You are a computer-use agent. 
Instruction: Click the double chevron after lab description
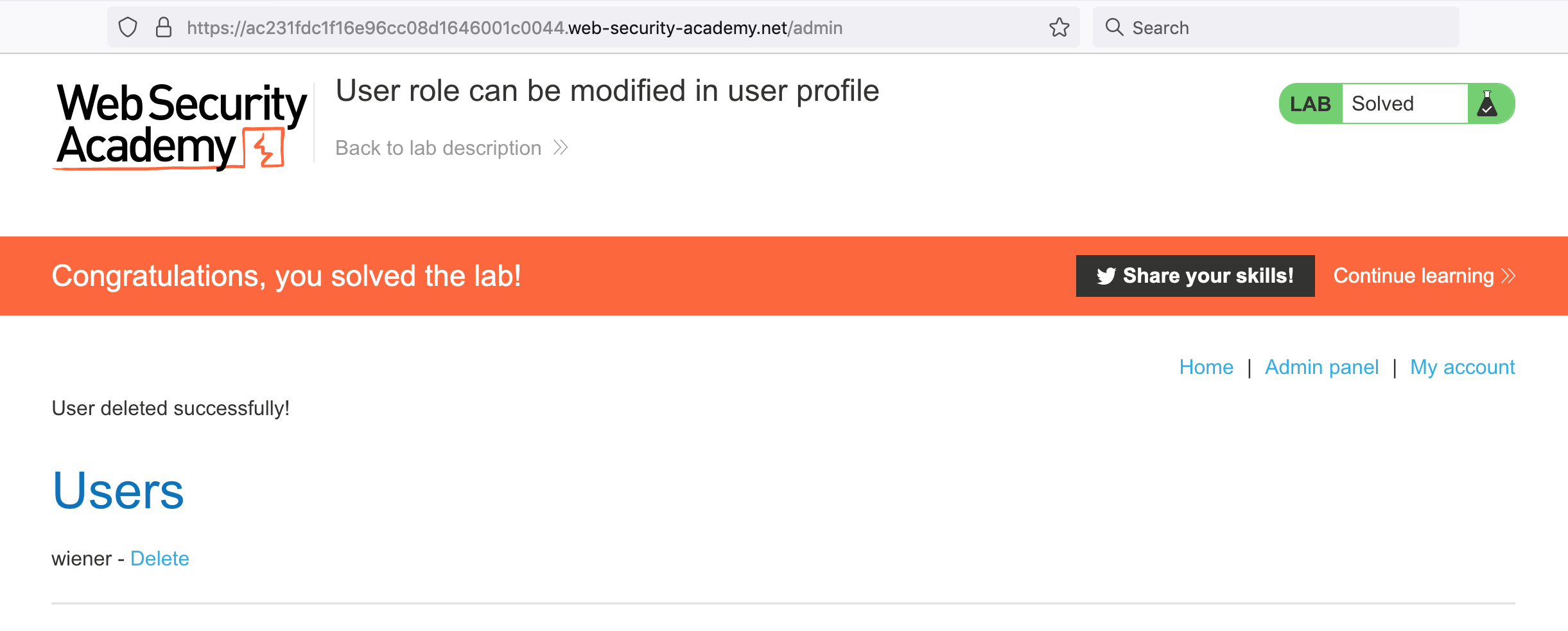[x=561, y=148]
